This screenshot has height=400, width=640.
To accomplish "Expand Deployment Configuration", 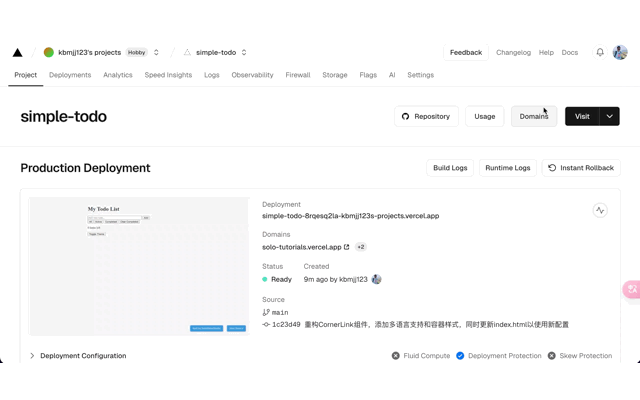I will point(78,356).
